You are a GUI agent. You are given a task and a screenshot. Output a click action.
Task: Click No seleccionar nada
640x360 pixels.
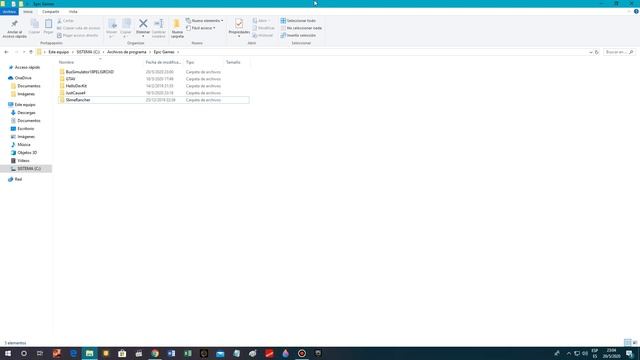tap(301, 28)
